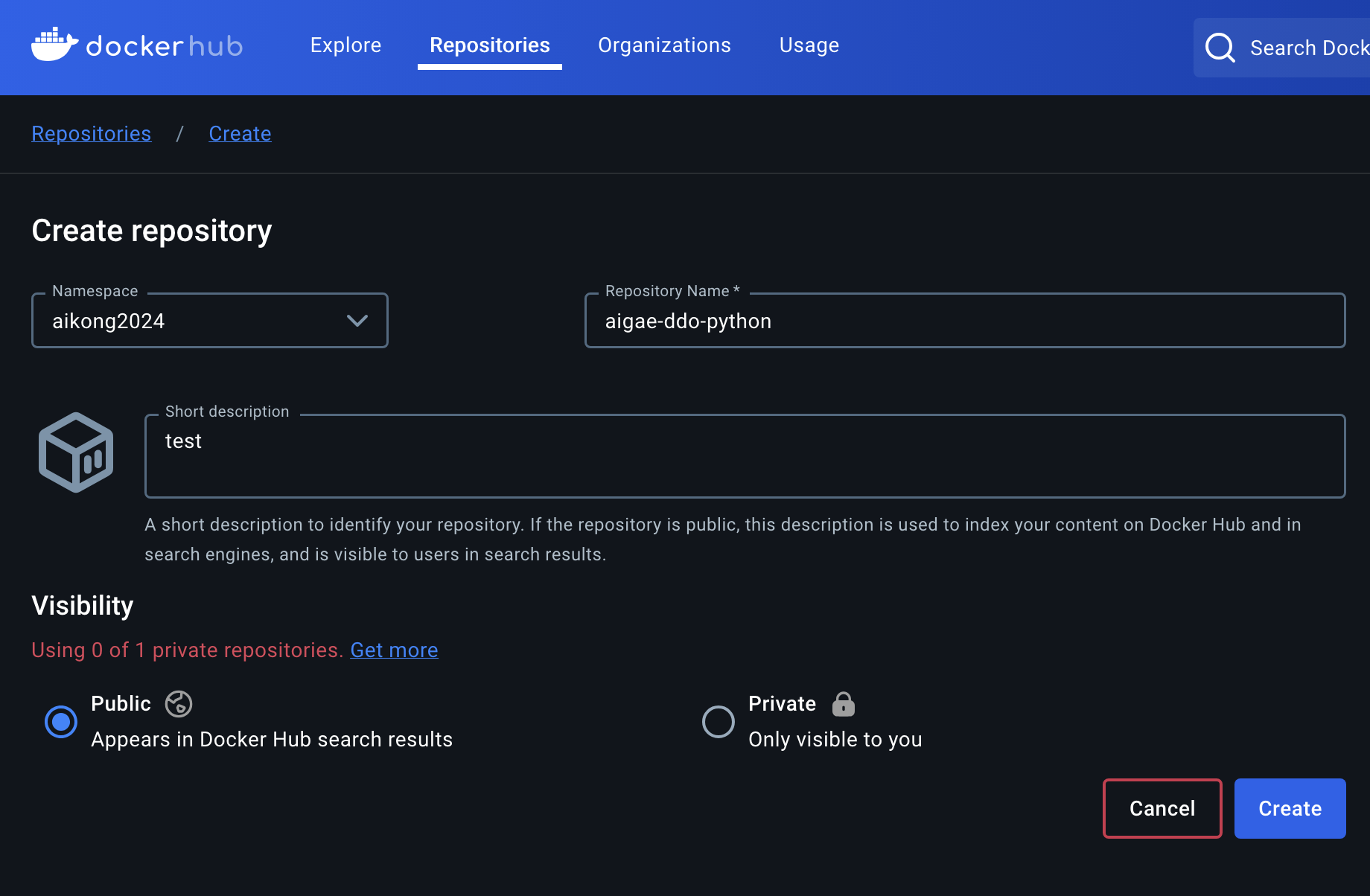Click the Search Docker Hub field
Screen dimensions: 1370x896
(1282, 48)
